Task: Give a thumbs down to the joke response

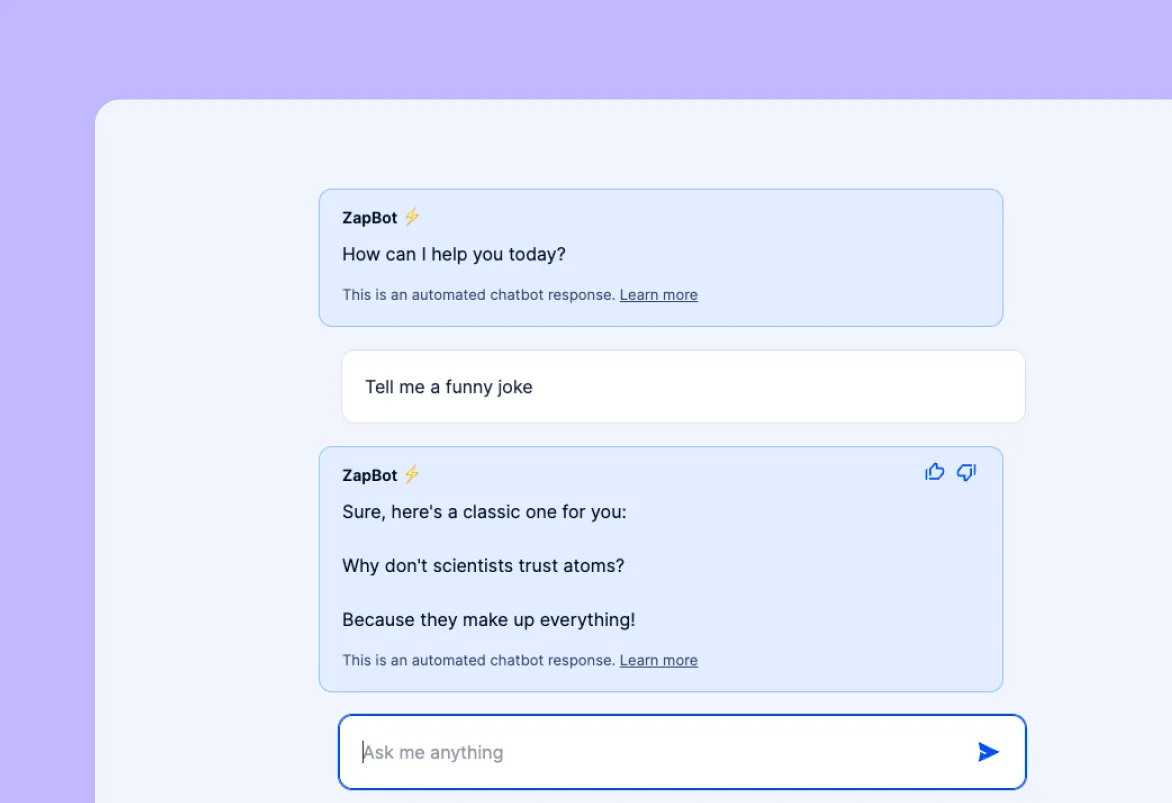Action: click(966, 472)
